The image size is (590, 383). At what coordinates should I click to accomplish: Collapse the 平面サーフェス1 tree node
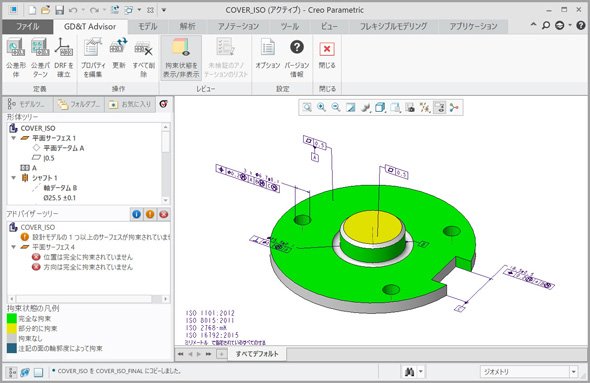(x=14, y=138)
